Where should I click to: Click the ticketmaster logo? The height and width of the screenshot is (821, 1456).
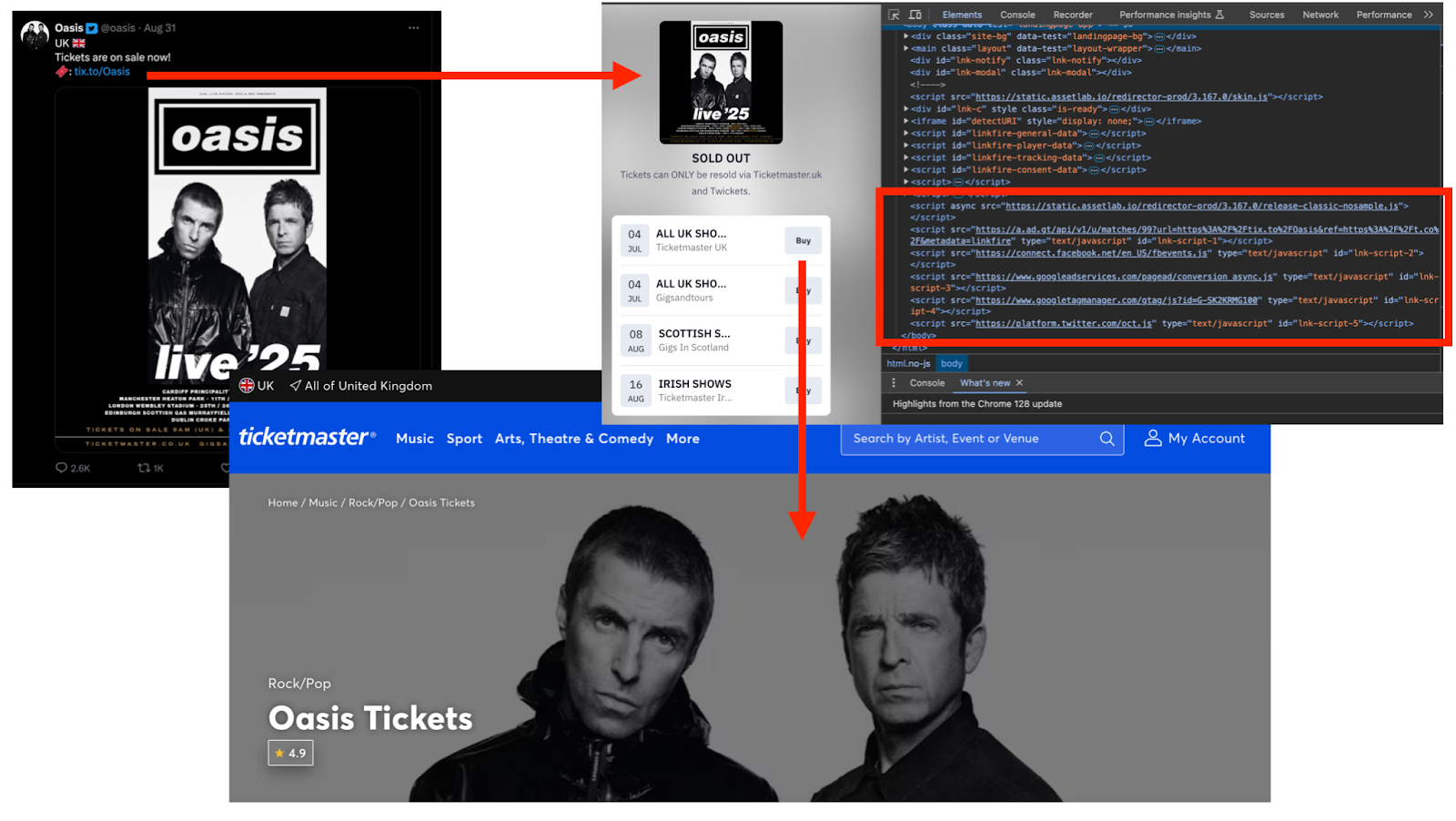coord(307,437)
